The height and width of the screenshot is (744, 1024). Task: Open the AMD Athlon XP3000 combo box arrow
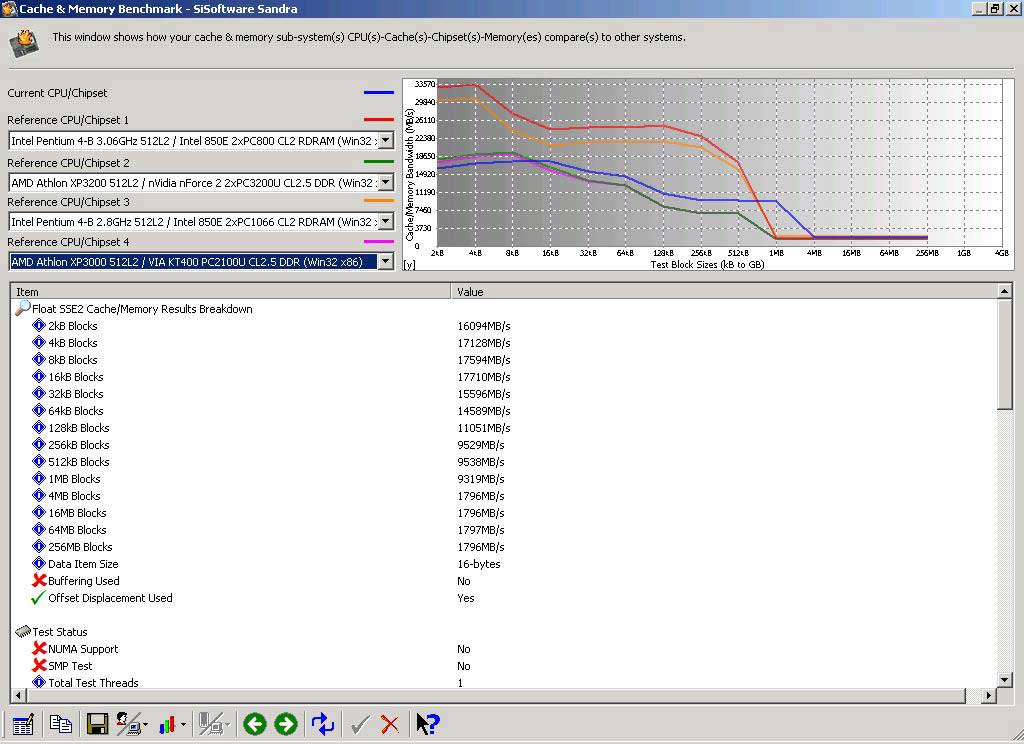click(x=386, y=262)
